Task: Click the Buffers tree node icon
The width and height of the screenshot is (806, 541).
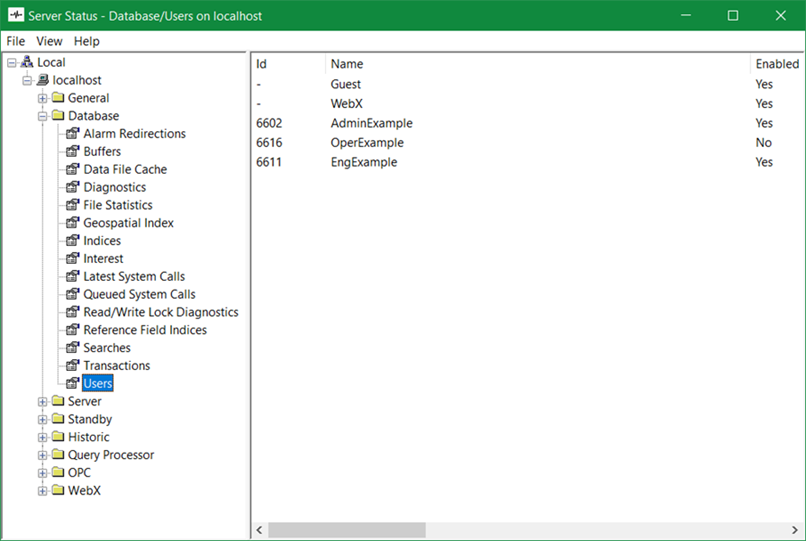Action: pyautogui.click(x=72, y=152)
